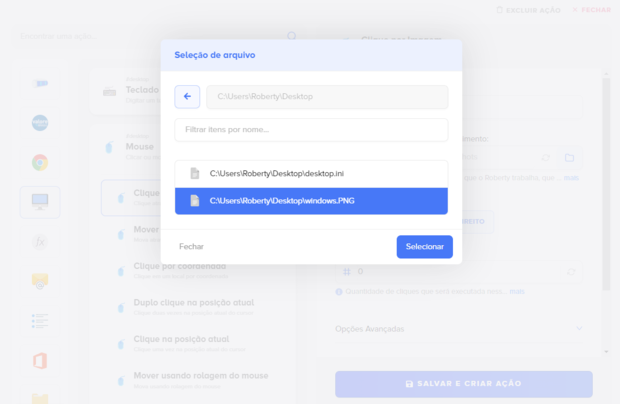Open the fx functions sidebar icon

point(40,242)
